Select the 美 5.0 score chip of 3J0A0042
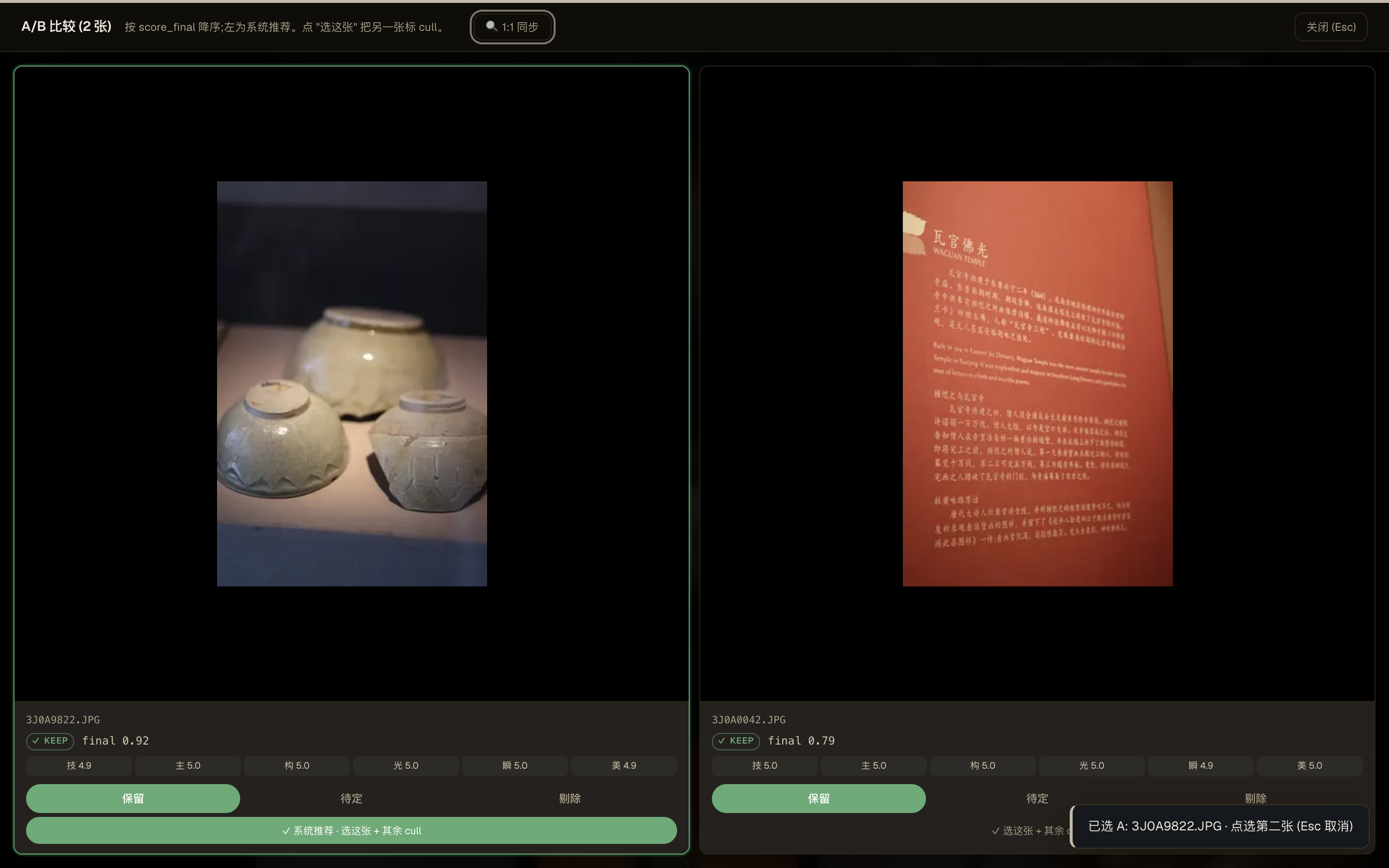This screenshot has width=1389, height=868. click(1310, 765)
